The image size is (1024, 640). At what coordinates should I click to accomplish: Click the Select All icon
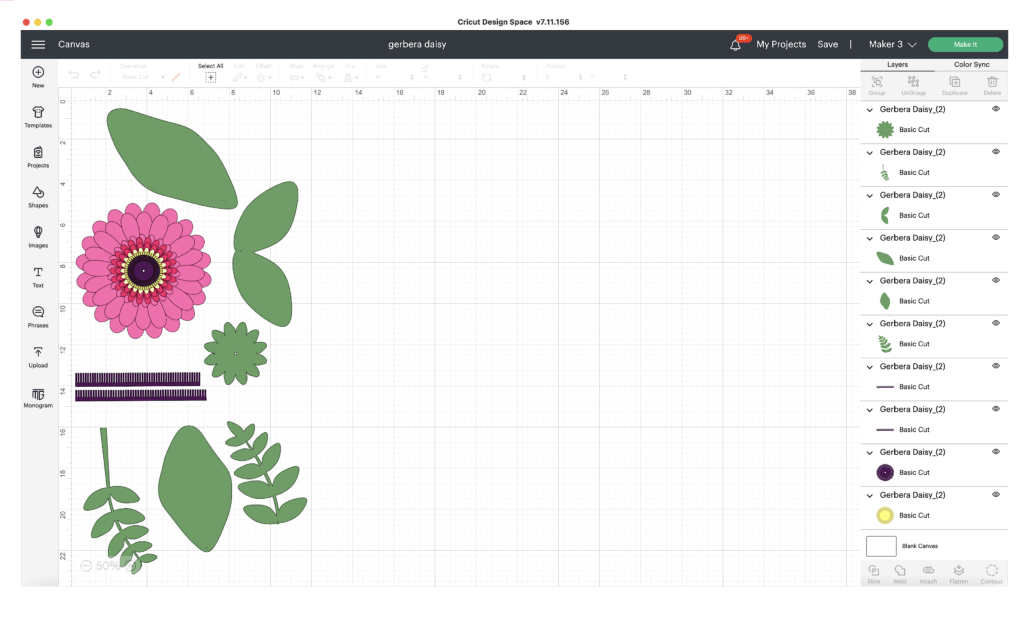coord(210,77)
